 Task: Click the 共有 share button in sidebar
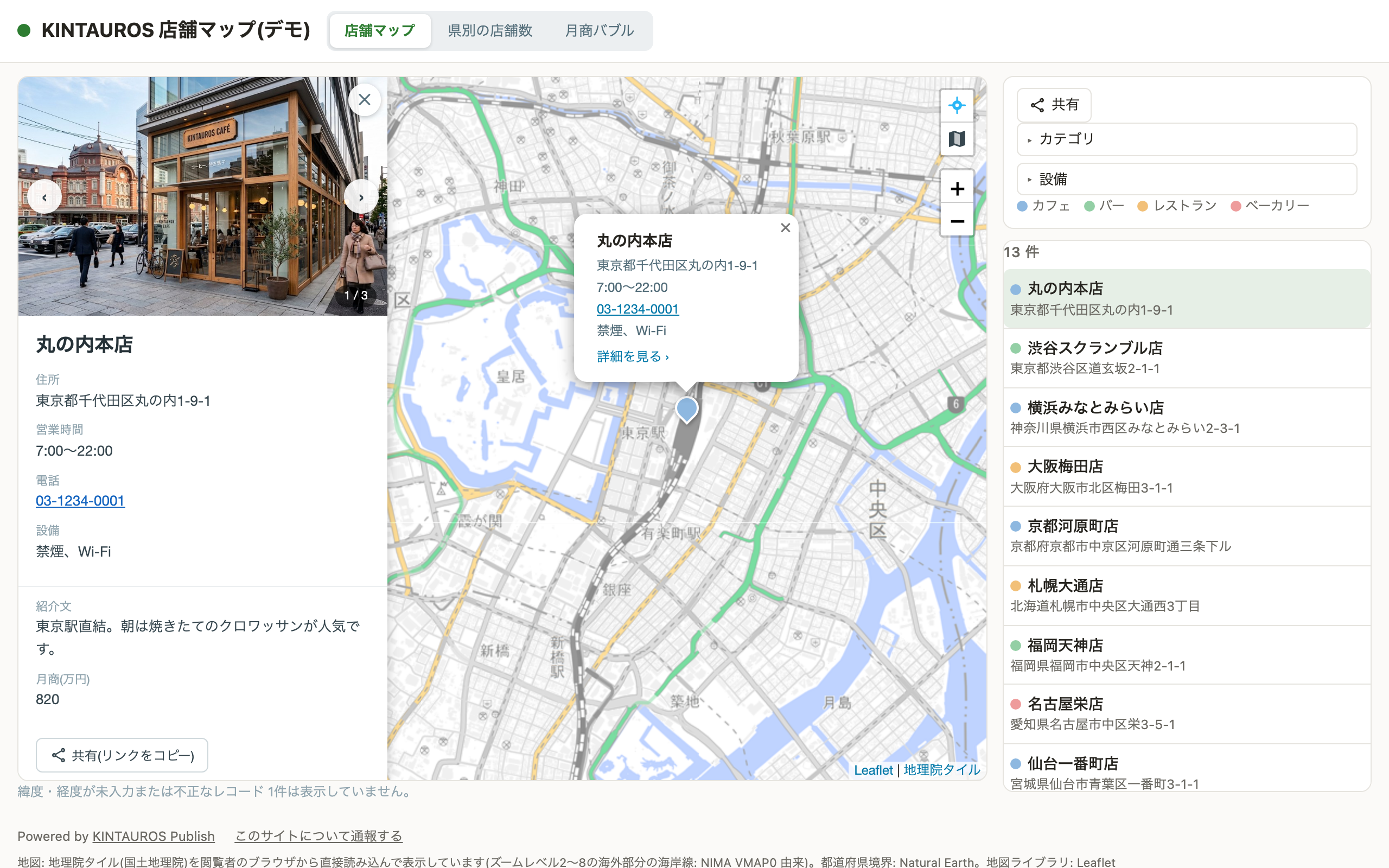click(1054, 105)
